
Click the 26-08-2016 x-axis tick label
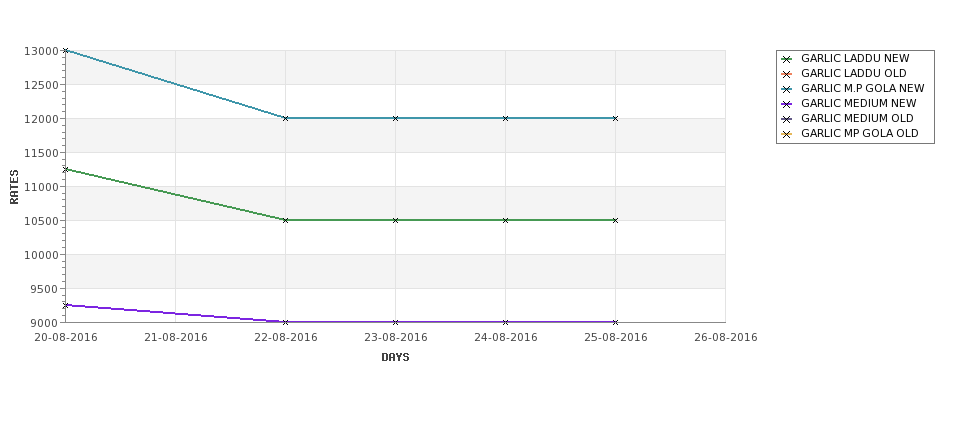(725, 338)
